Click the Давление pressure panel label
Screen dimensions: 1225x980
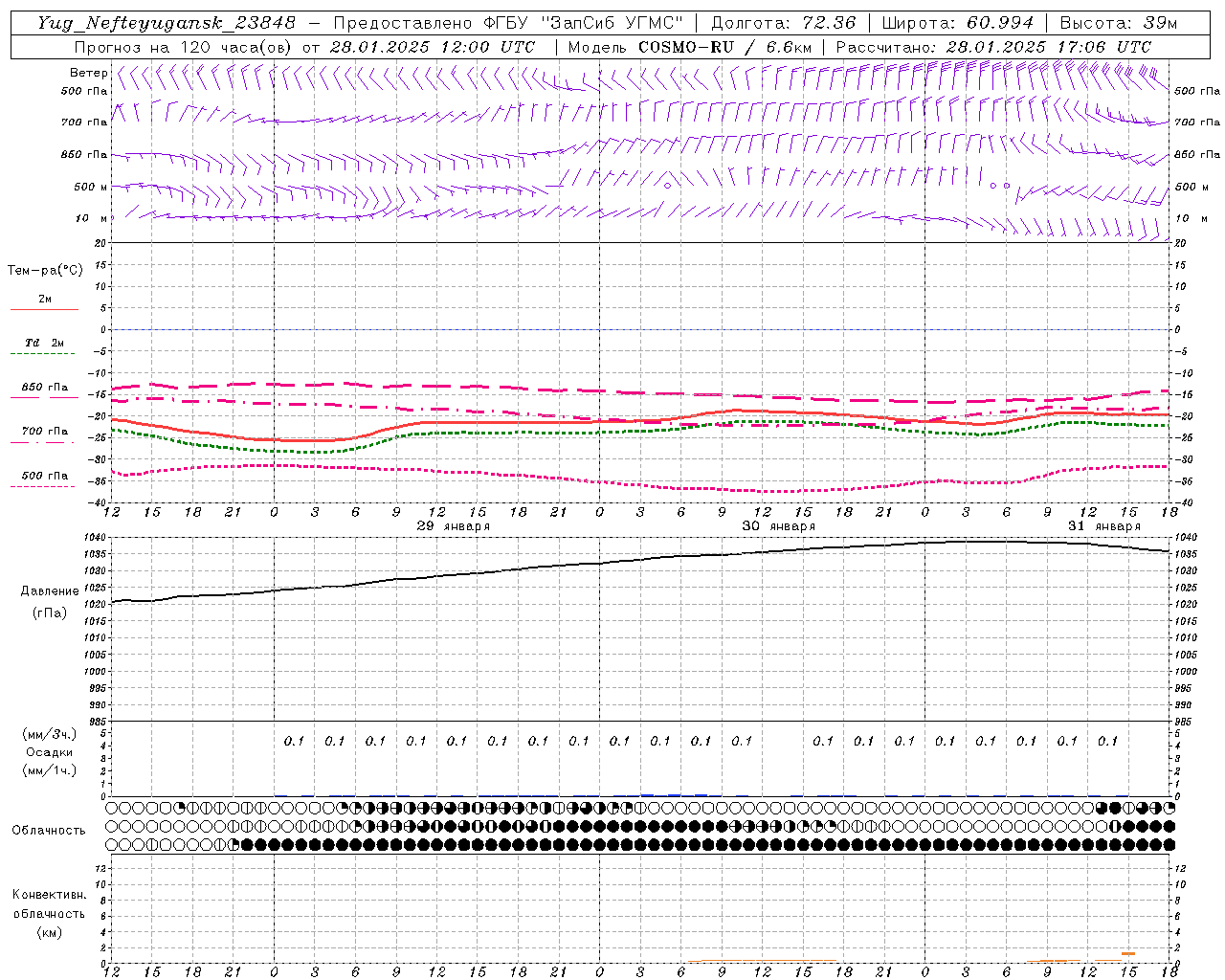coord(50,591)
